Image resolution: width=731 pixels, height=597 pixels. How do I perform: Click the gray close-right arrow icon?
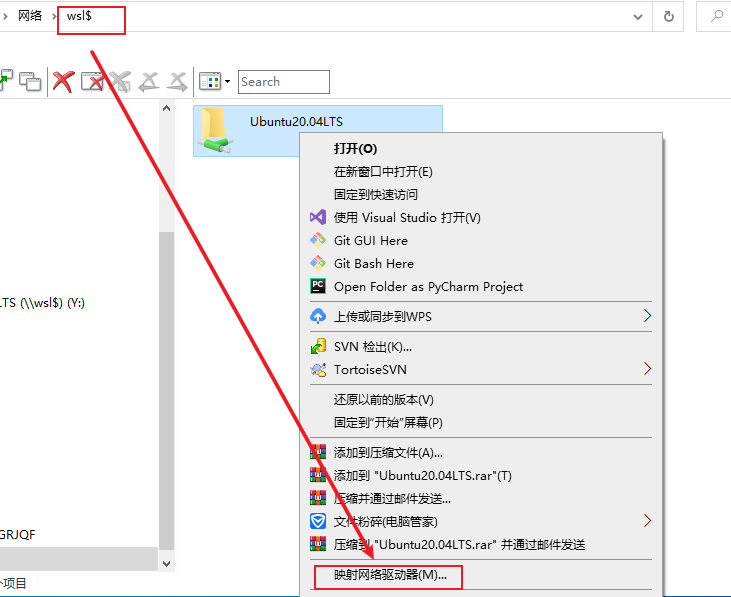tap(177, 82)
